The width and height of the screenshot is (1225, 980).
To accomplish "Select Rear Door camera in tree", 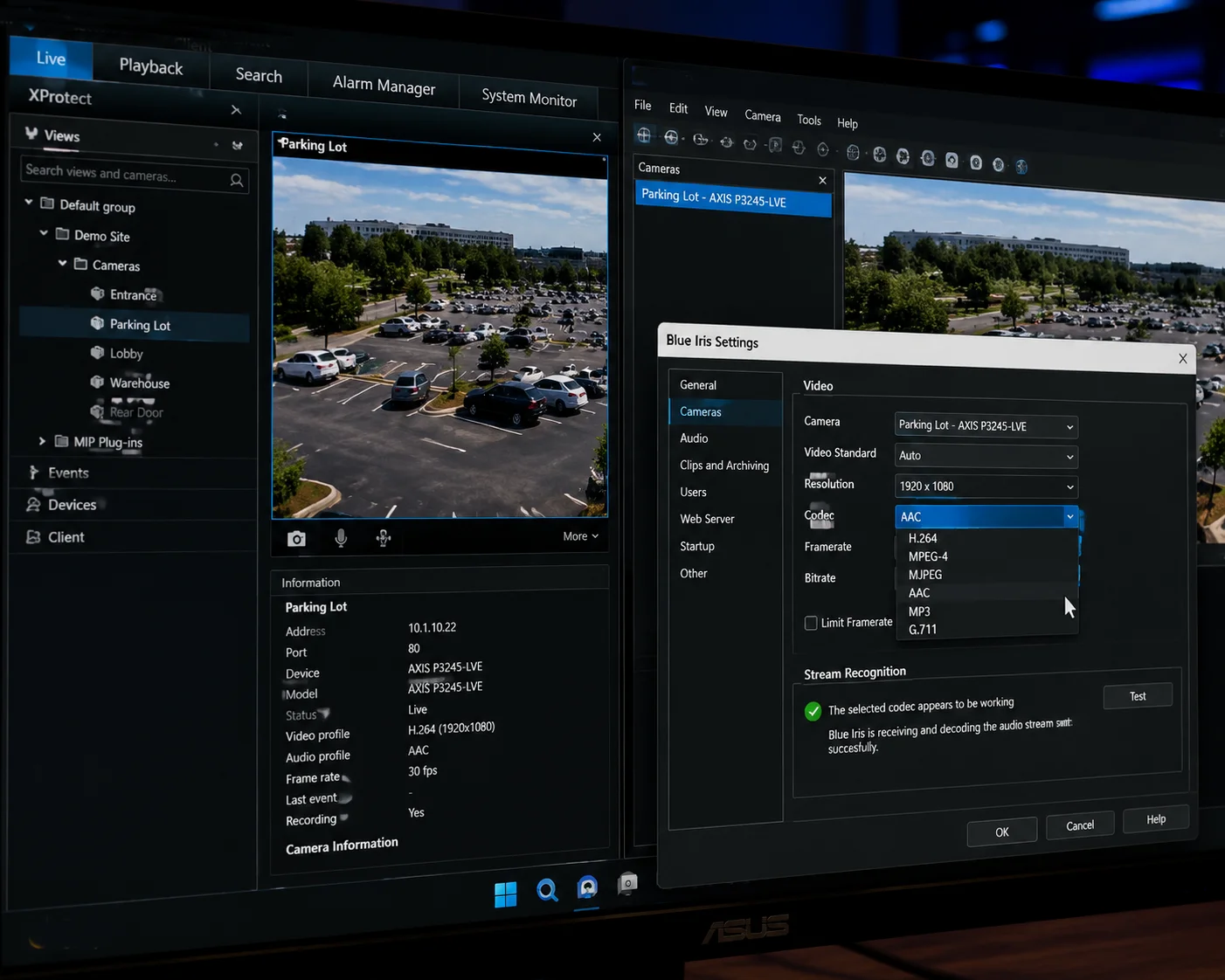I will pyautogui.click(x=136, y=412).
